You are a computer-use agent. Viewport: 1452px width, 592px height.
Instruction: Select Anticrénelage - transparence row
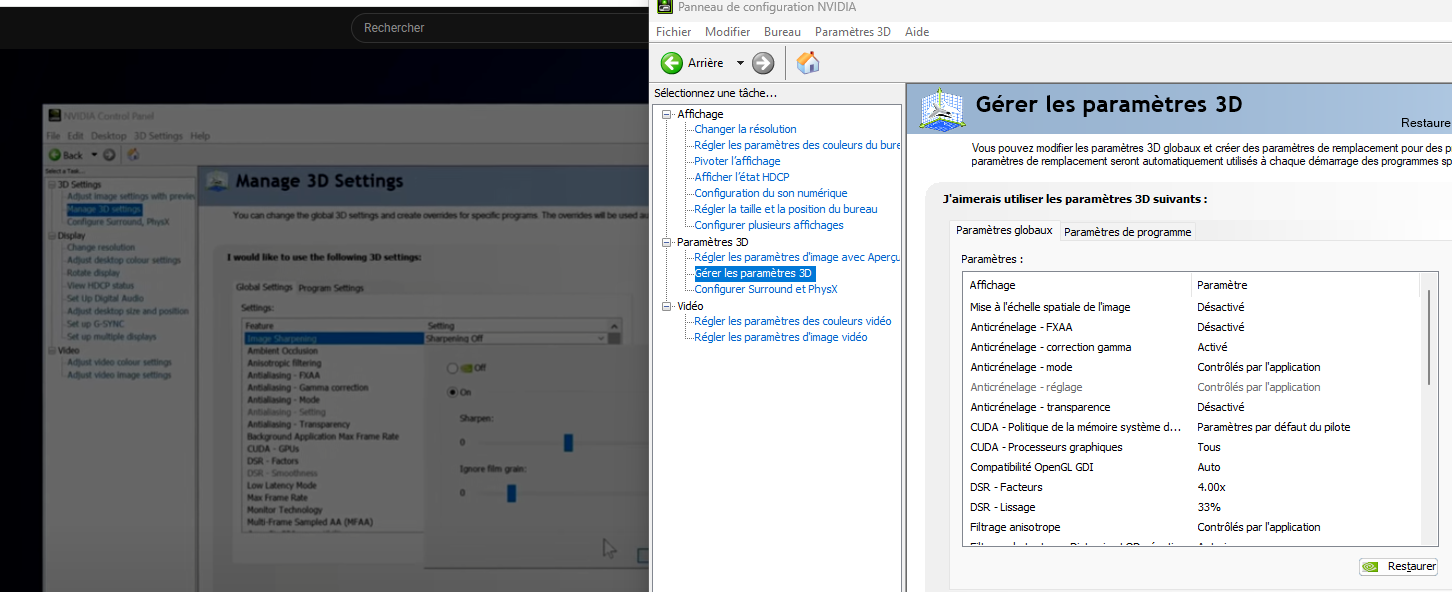pyautogui.click(x=1192, y=407)
